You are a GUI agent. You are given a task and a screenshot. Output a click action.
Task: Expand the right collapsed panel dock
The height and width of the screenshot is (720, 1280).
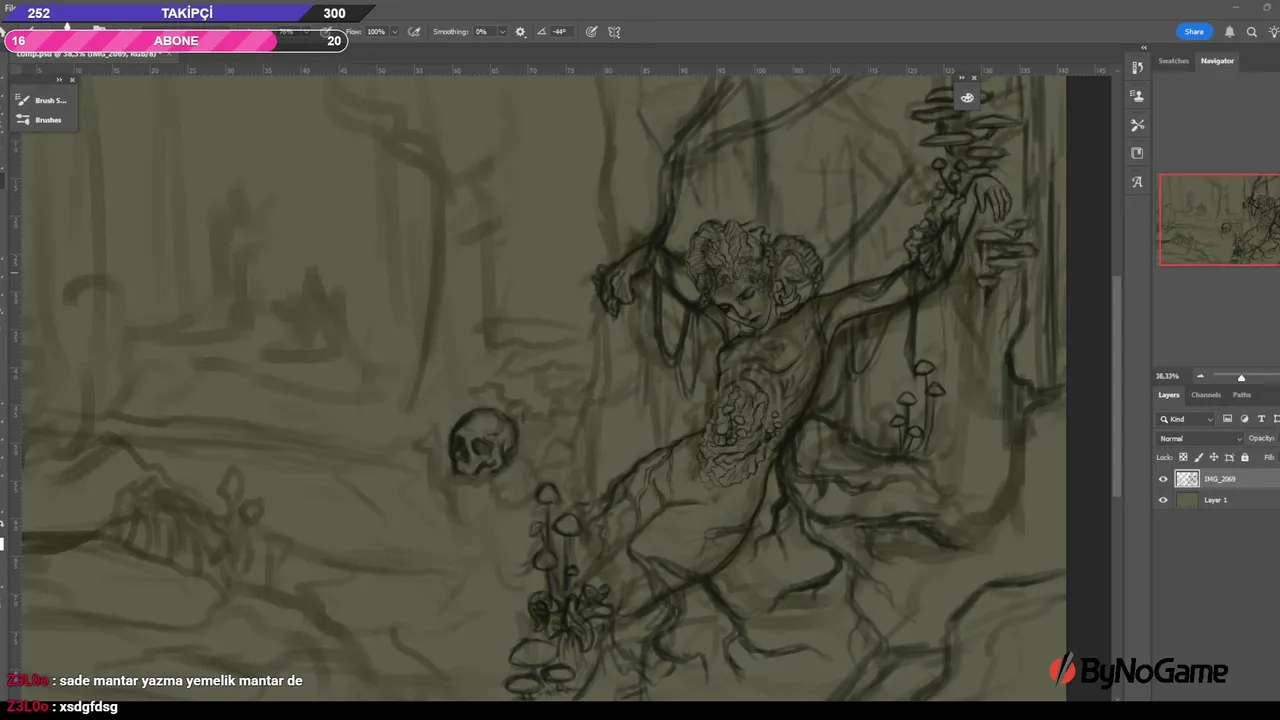pyautogui.click(x=1143, y=48)
